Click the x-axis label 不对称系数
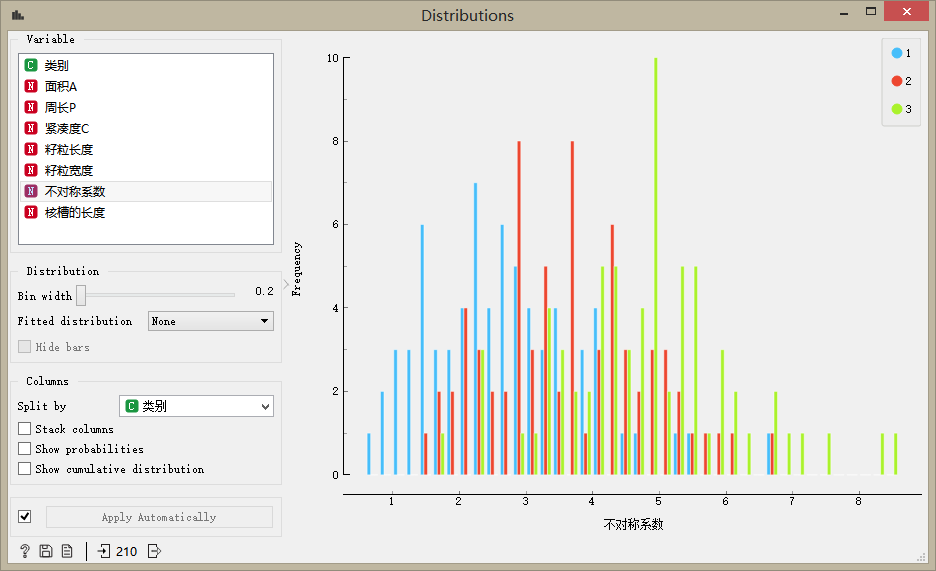This screenshot has width=936, height=571. [x=633, y=524]
